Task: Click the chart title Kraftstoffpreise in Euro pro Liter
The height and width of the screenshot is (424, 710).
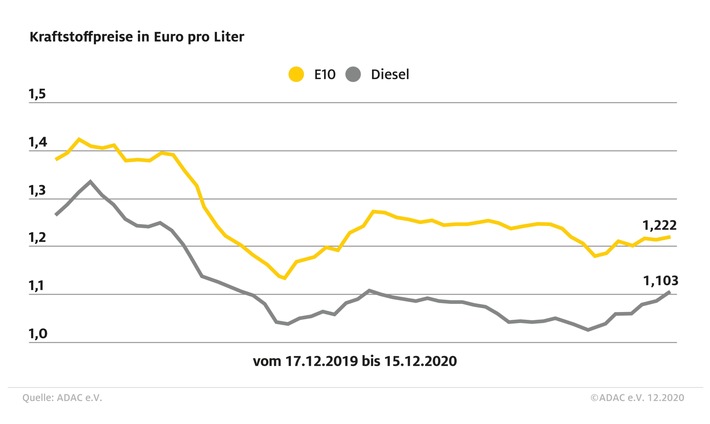Action: click(x=136, y=36)
